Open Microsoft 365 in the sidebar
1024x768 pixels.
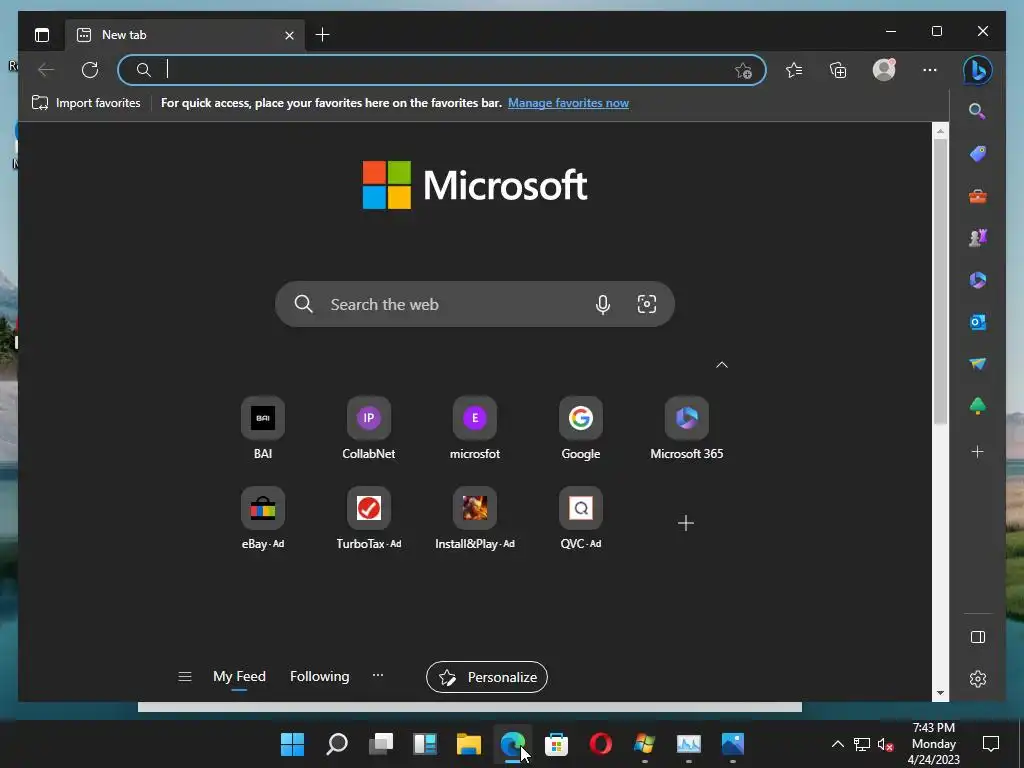[x=978, y=280]
